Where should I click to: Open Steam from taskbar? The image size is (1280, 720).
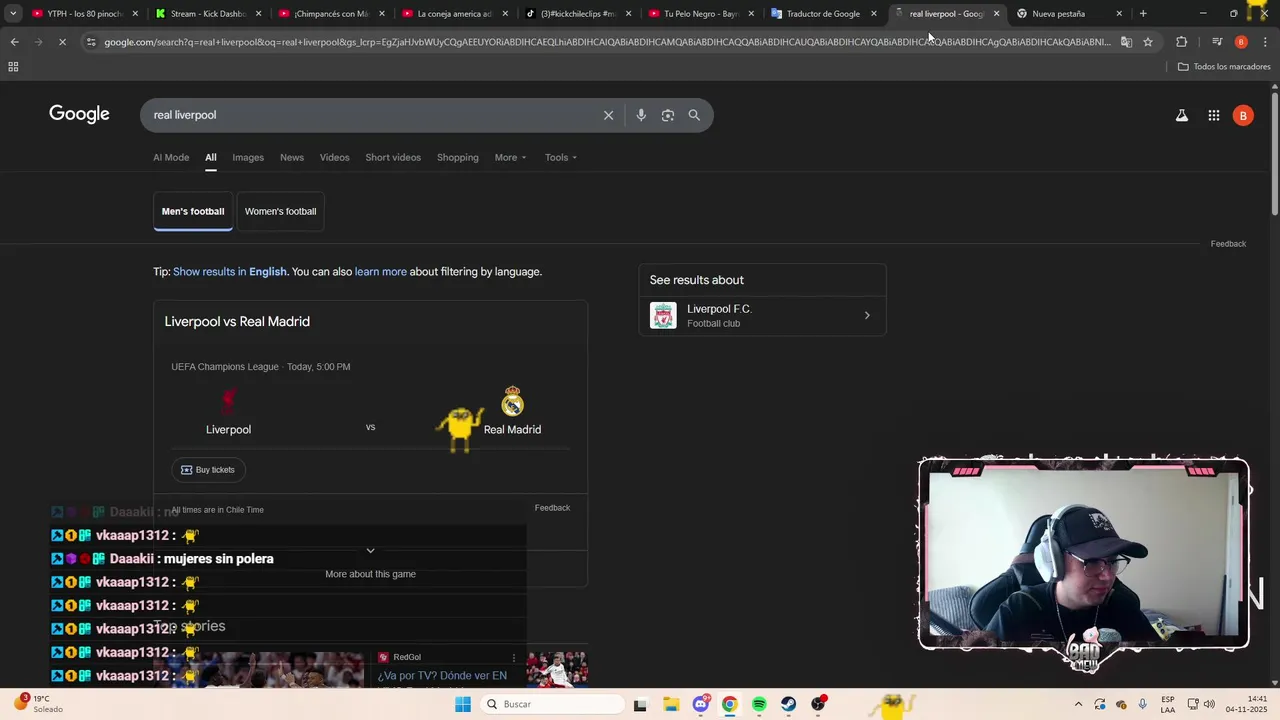pyautogui.click(x=789, y=704)
